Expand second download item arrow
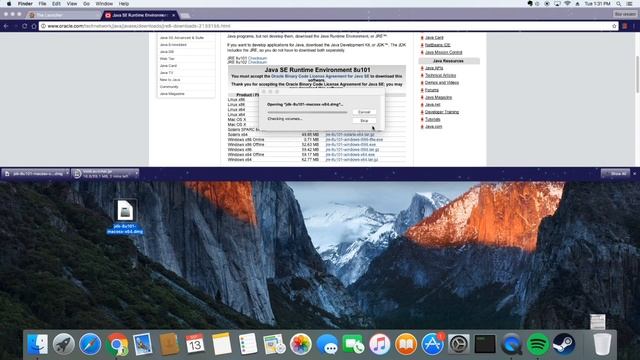Image resolution: width=640 pixels, height=360 pixels. click(136, 173)
